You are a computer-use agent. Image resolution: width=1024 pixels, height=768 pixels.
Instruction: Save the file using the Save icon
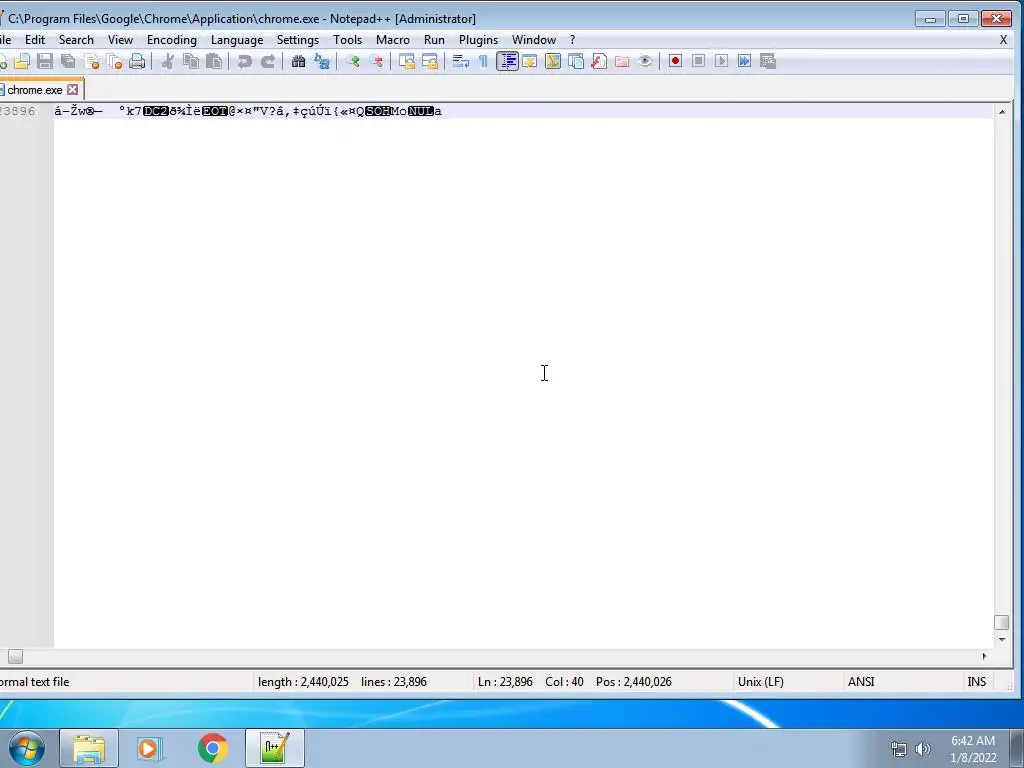click(x=44, y=61)
